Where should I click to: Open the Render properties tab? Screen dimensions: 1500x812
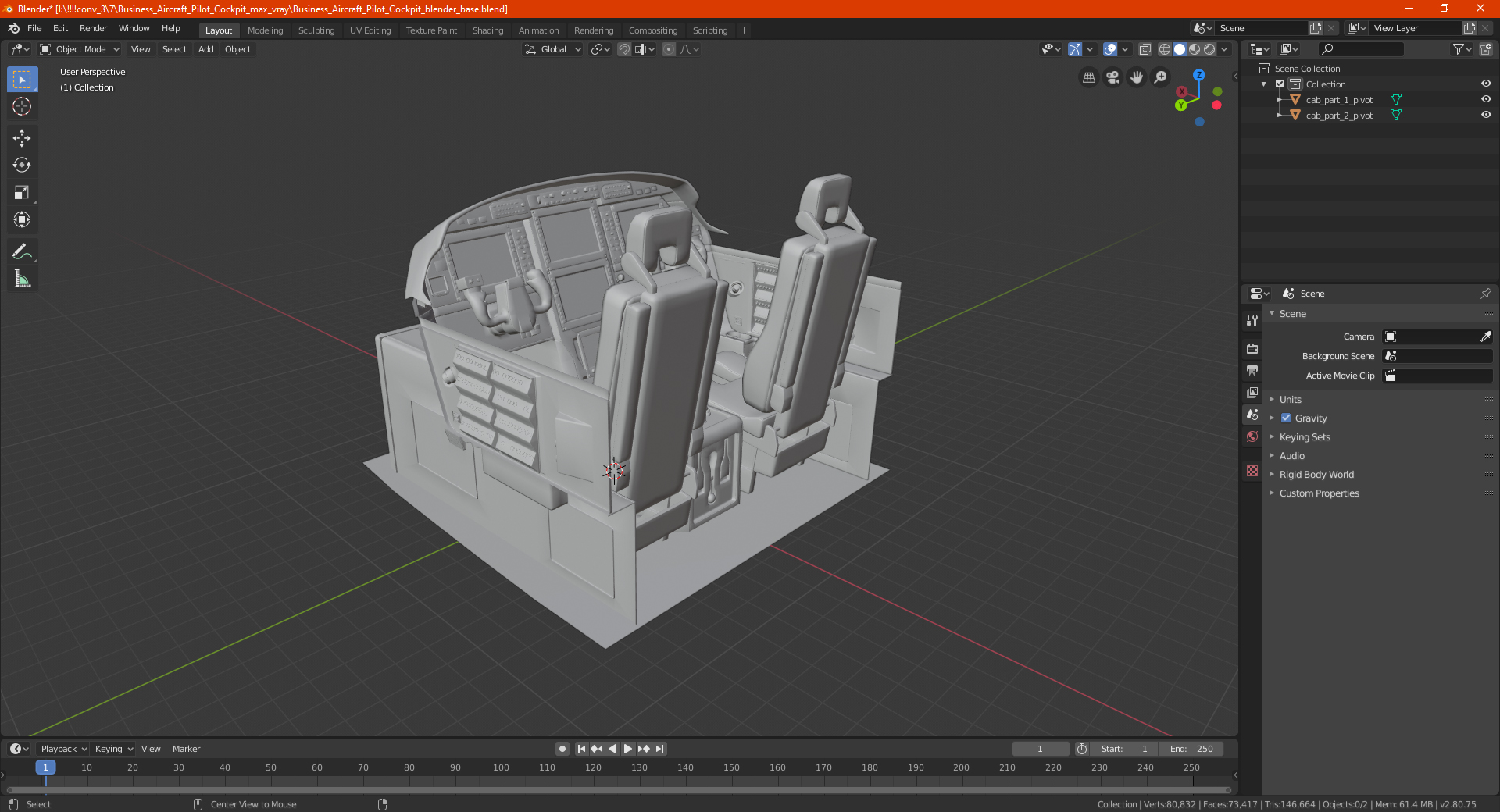(x=1252, y=348)
